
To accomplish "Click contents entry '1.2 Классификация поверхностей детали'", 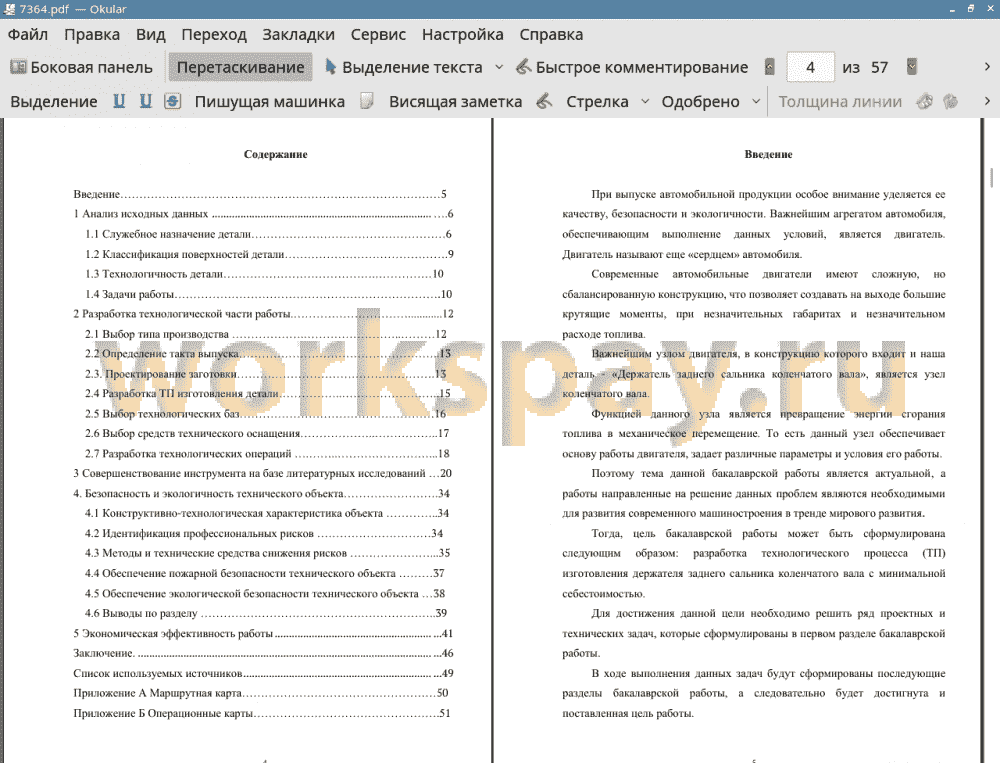I will (x=269, y=254).
